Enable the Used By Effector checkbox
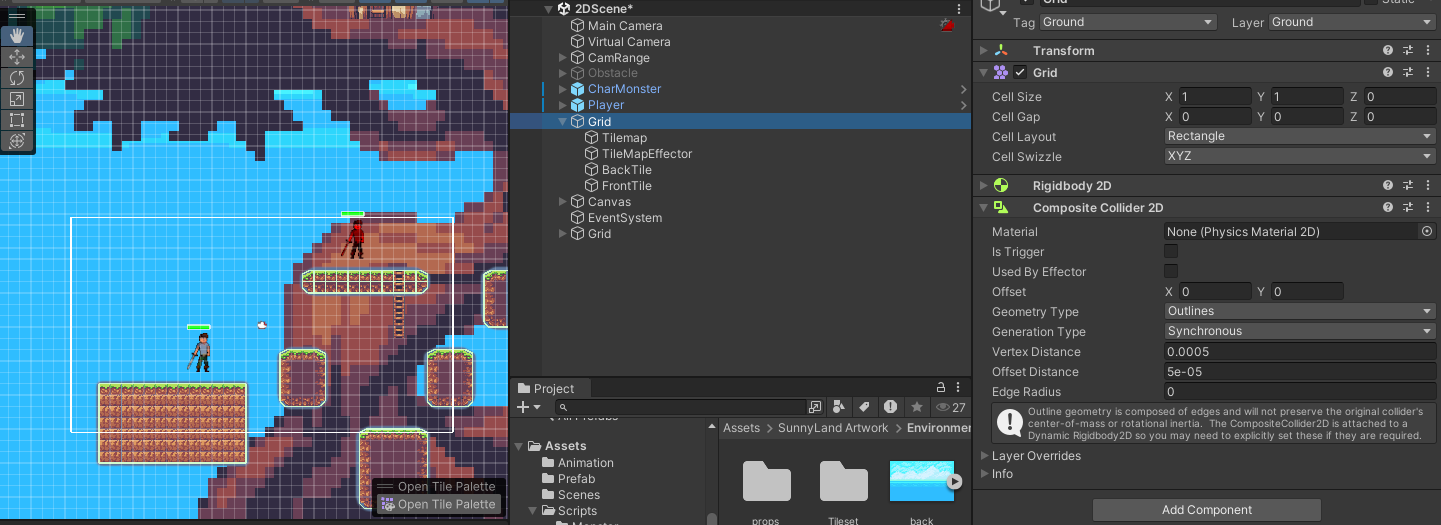Viewport: 1441px width, 525px height. click(1171, 271)
